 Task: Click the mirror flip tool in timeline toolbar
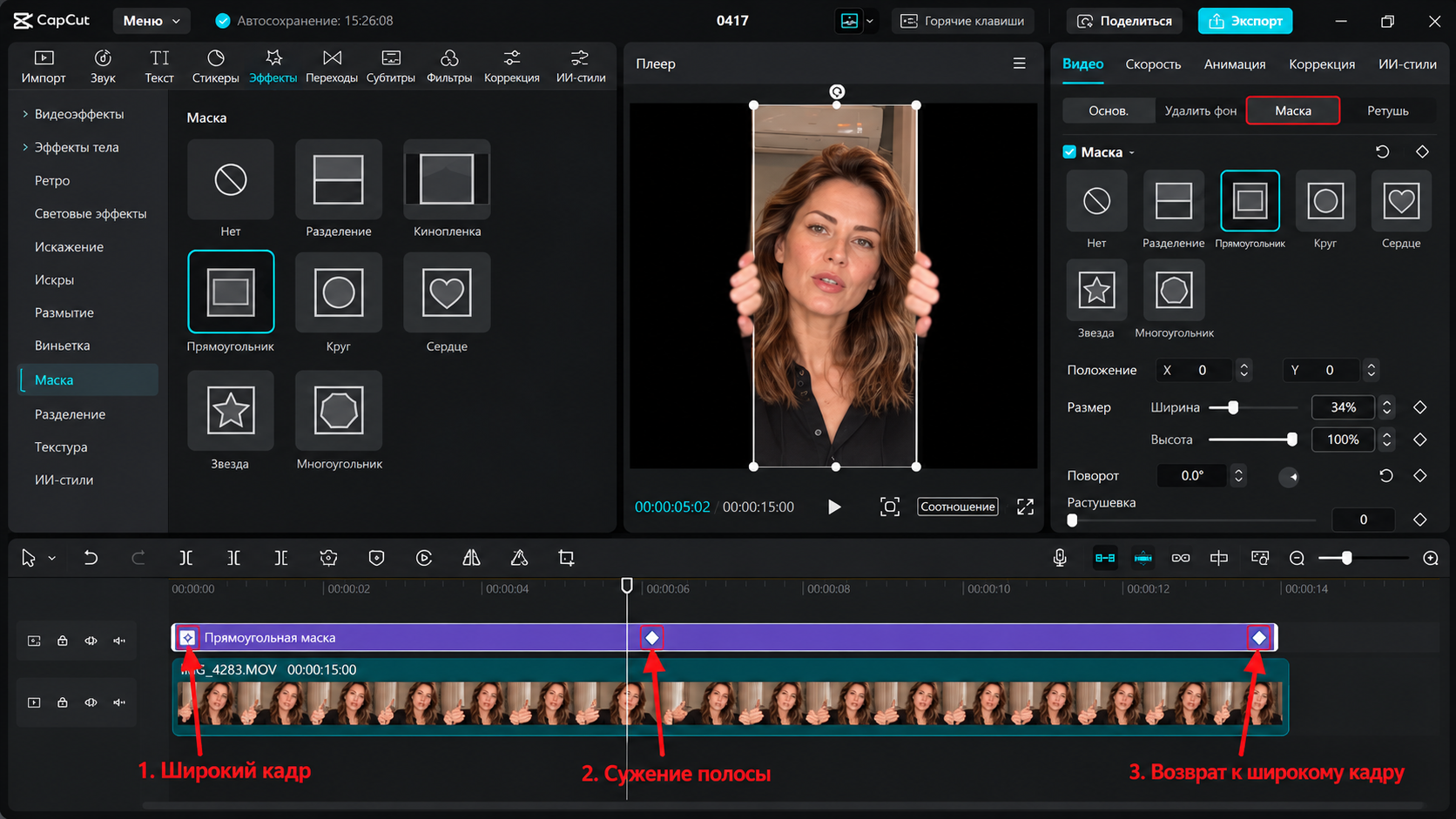point(471,558)
